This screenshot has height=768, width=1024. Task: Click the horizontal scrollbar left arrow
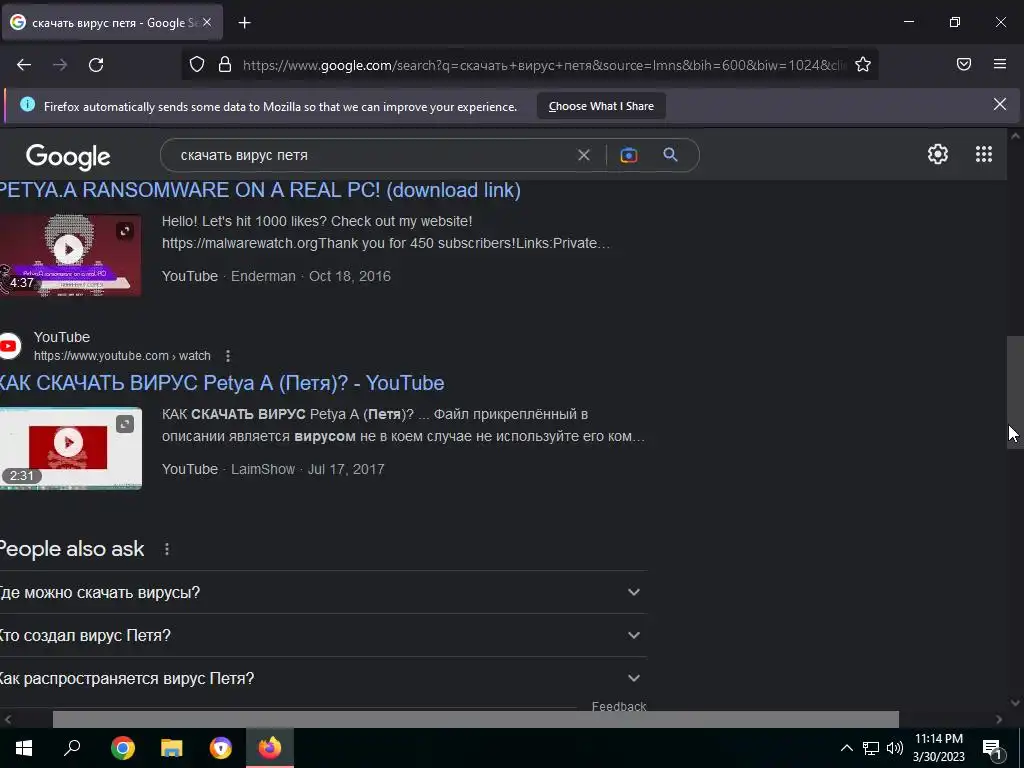pyautogui.click(x=8, y=719)
